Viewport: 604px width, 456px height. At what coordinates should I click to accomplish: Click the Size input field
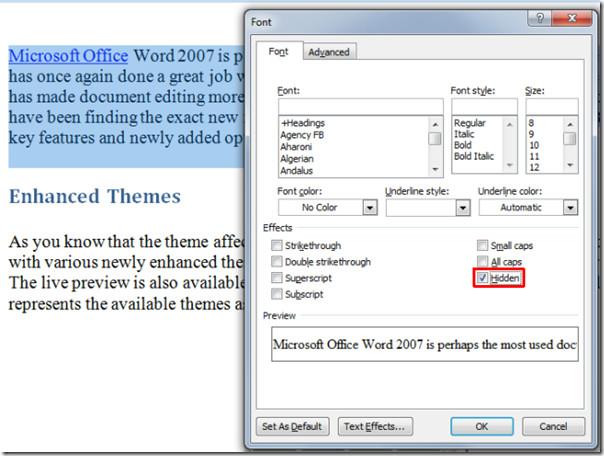552,107
